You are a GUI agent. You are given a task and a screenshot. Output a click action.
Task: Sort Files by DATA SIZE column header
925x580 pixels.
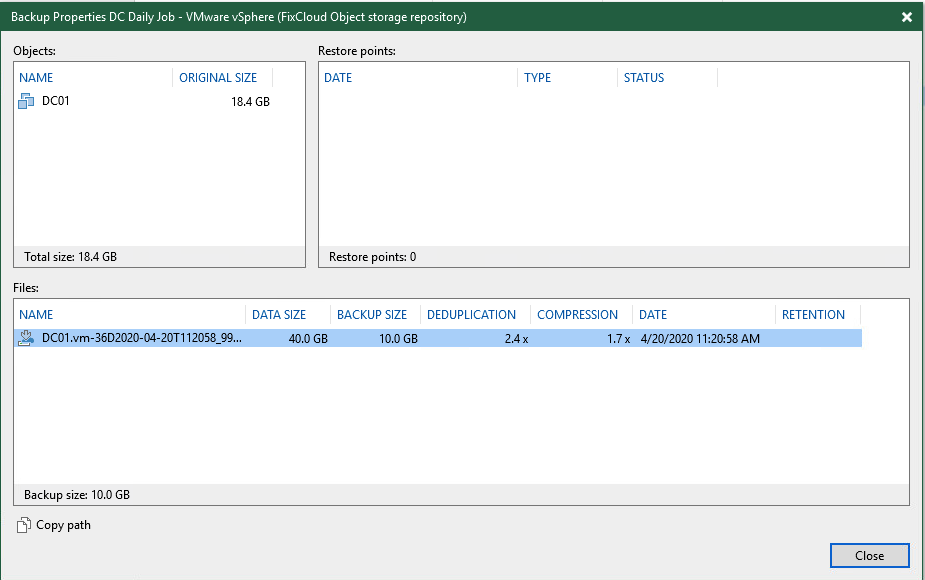278,314
